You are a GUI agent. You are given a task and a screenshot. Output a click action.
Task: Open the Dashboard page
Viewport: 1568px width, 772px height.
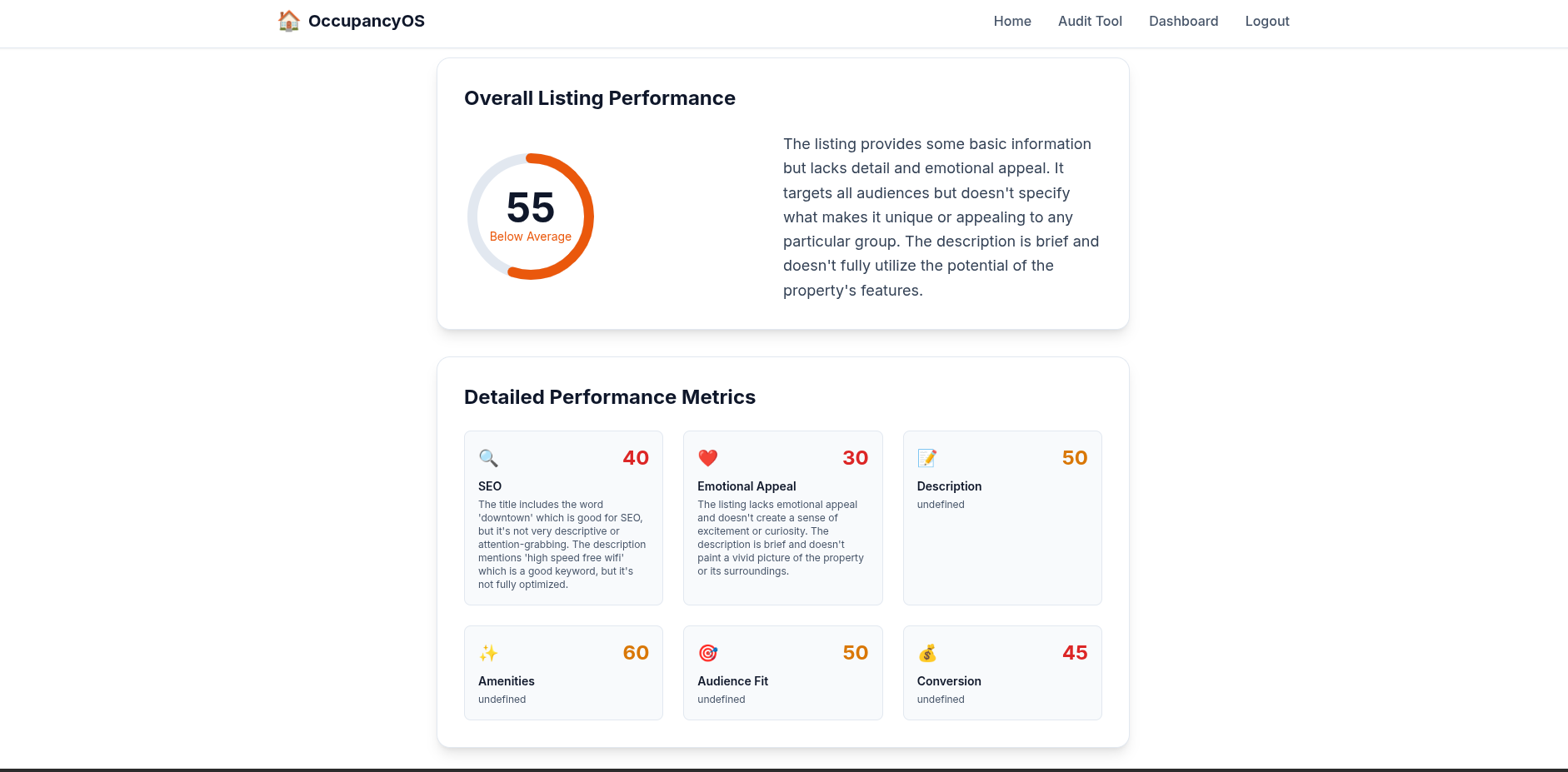[1183, 21]
